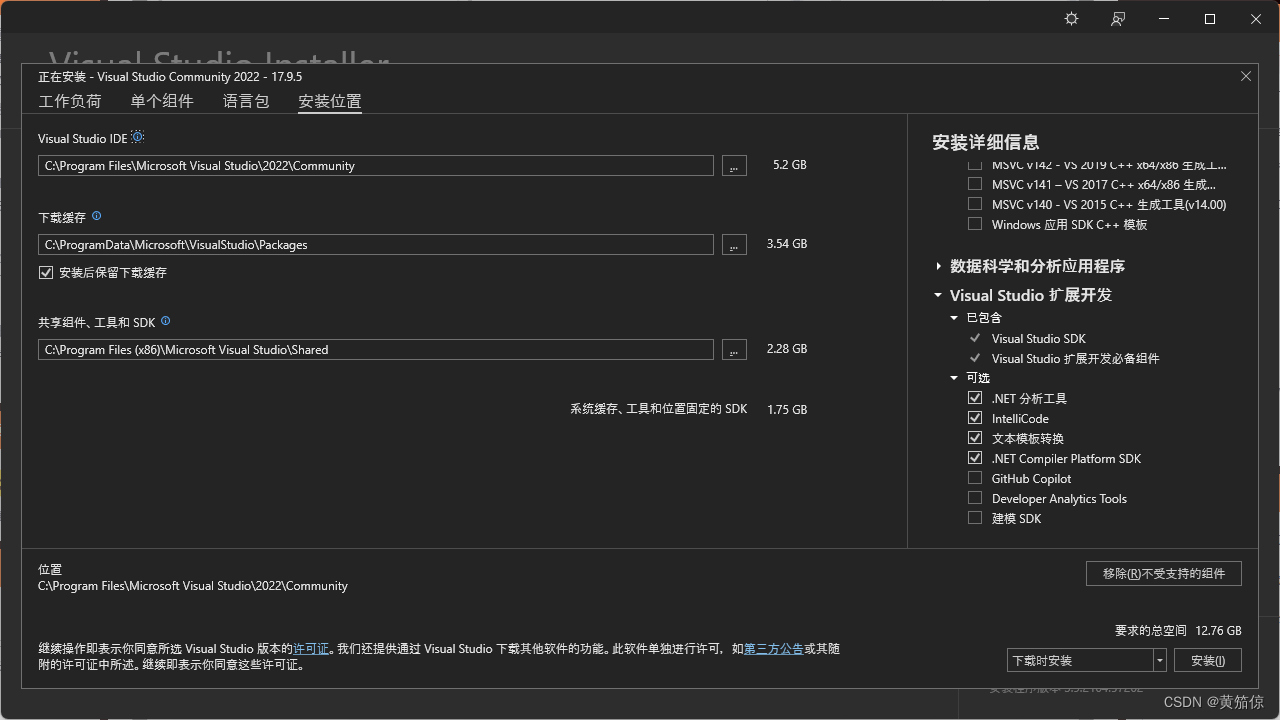Uncheck IntelliCode component

coord(975,418)
